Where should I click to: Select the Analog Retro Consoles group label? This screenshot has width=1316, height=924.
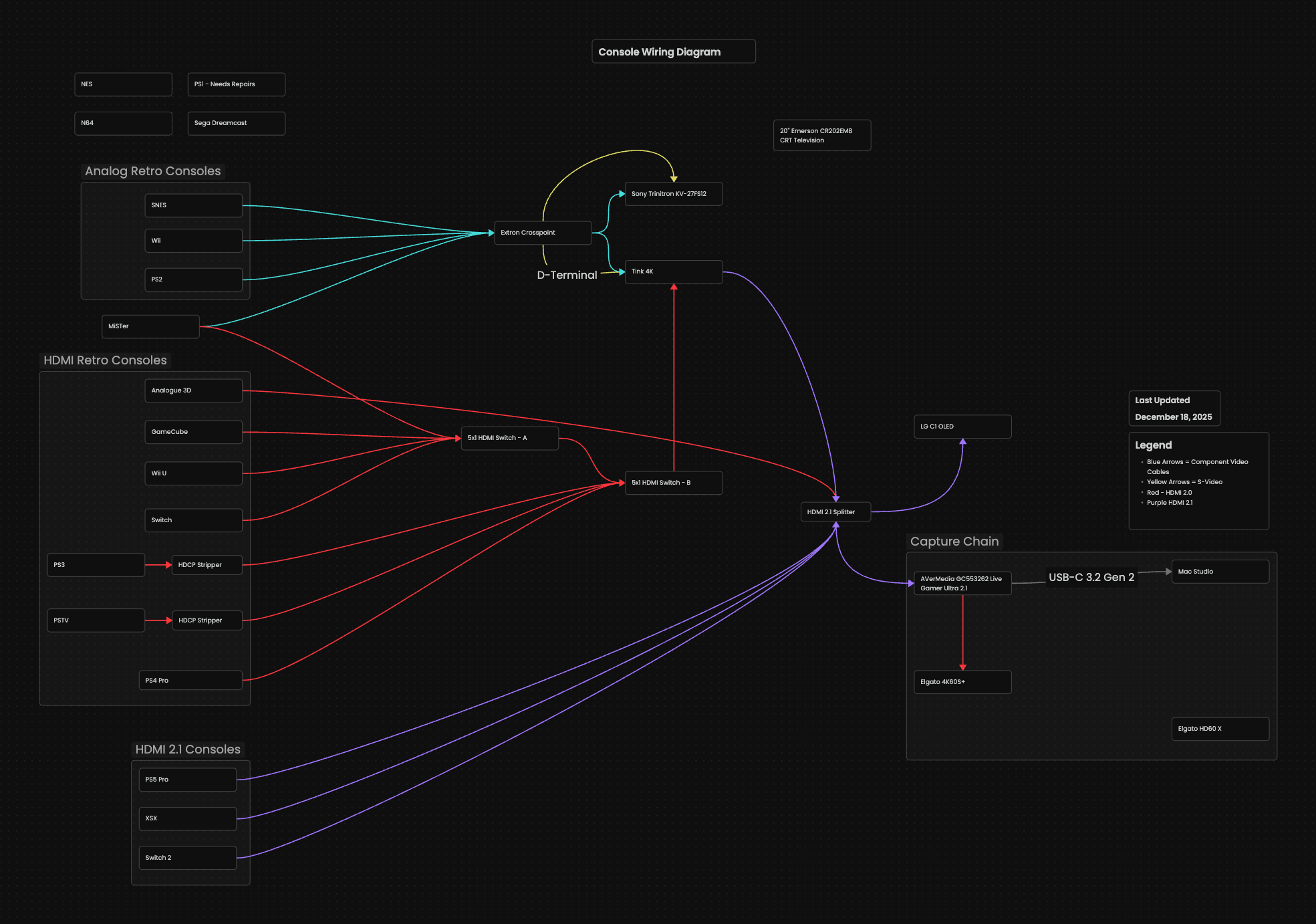click(152, 171)
